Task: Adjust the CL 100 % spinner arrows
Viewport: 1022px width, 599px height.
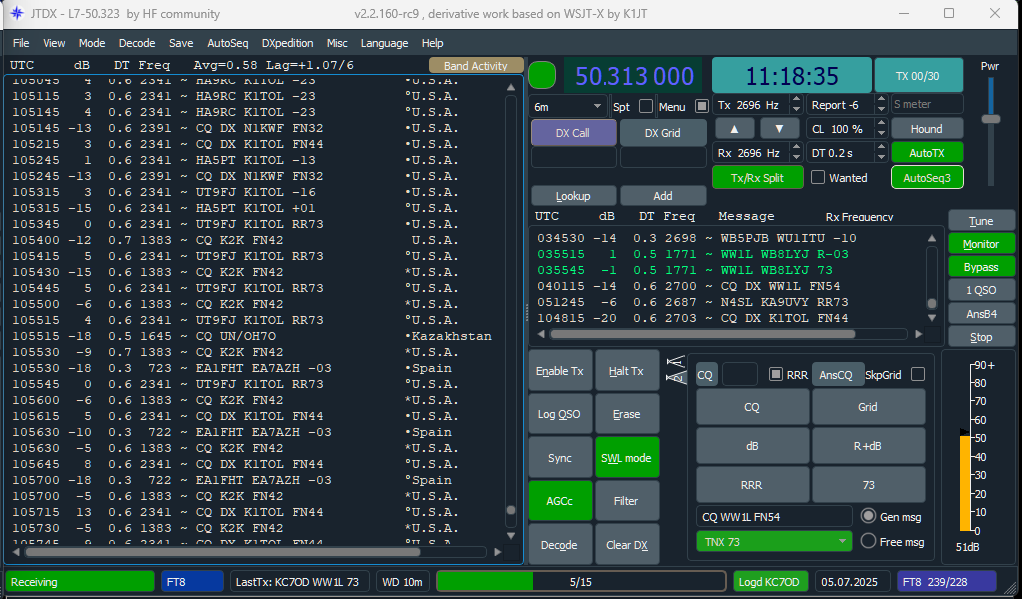Action: click(x=881, y=128)
